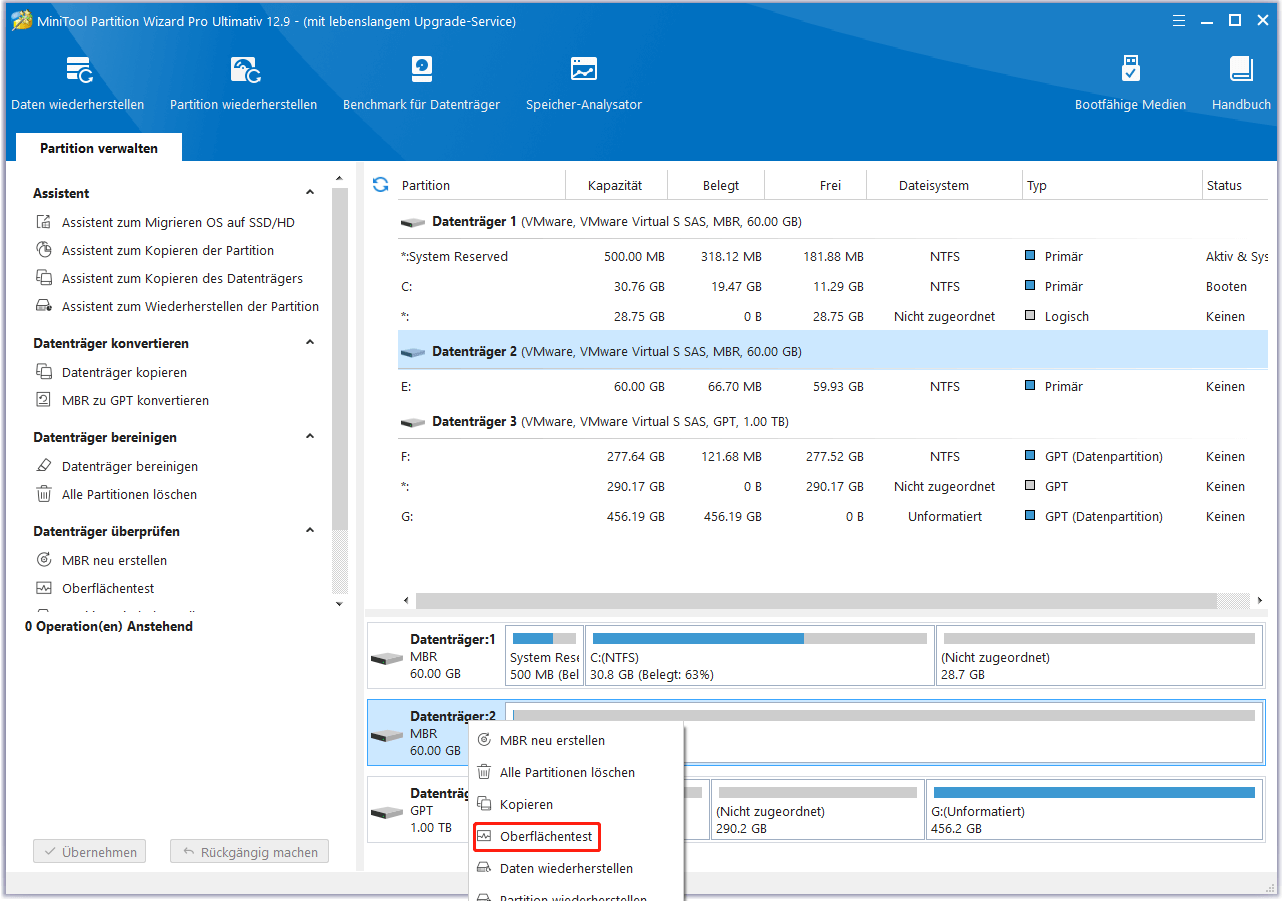
Task: Select the Datenträger 1 header row in the partition list
Action: click(x=832, y=222)
